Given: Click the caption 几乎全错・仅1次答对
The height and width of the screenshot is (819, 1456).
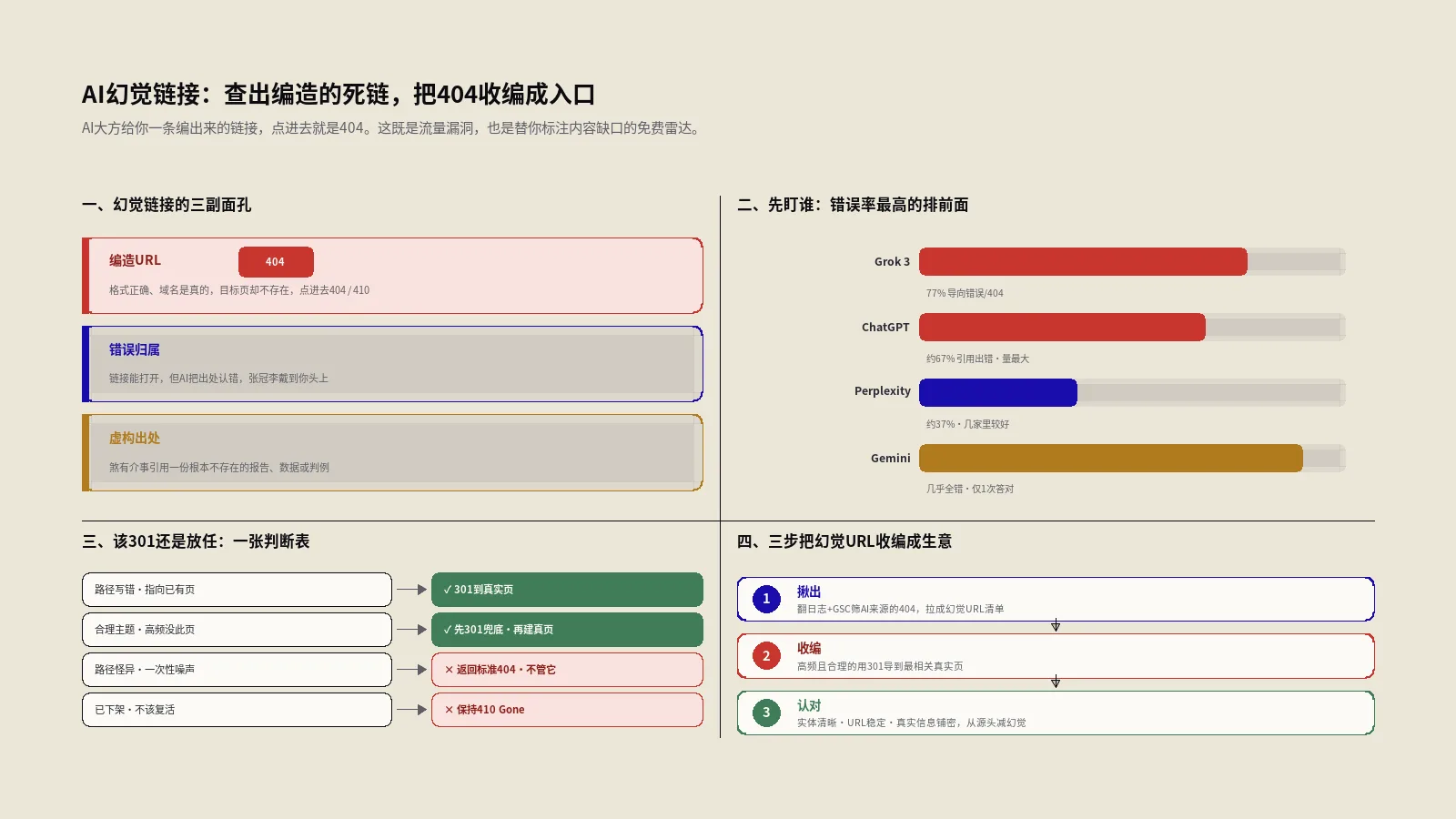Looking at the screenshot, I should pyautogui.click(x=970, y=489).
